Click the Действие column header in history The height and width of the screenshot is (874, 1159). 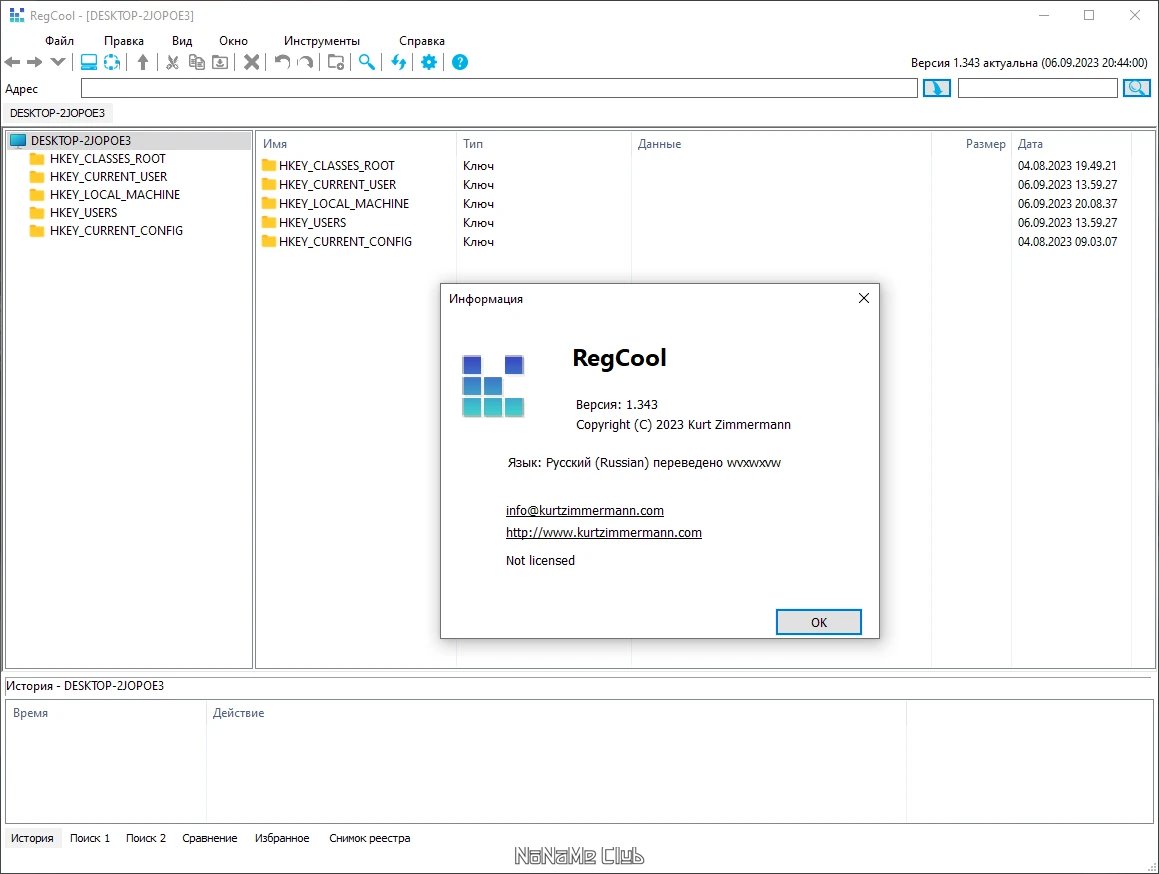556,713
